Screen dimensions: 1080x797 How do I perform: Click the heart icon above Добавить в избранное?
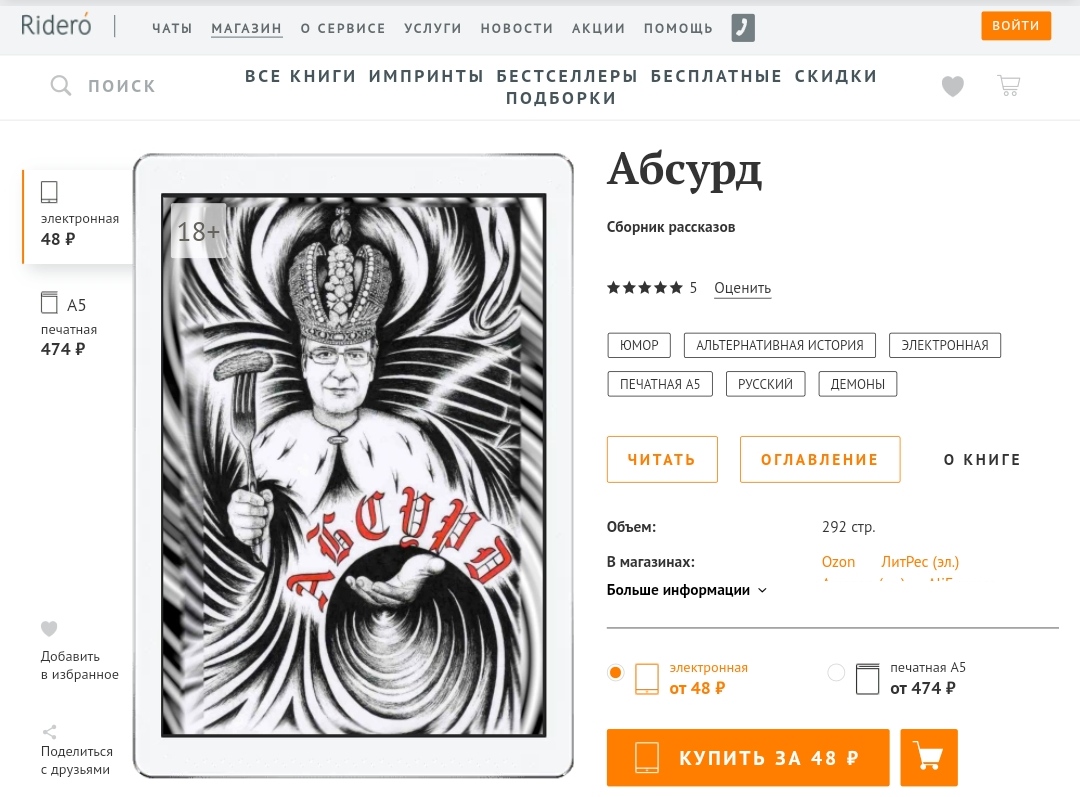49,628
